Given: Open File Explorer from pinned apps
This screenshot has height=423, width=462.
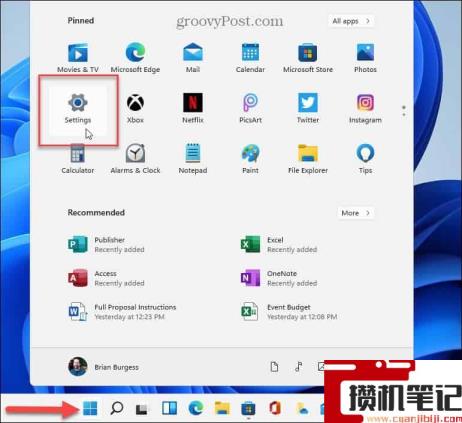Looking at the screenshot, I should (308, 159).
